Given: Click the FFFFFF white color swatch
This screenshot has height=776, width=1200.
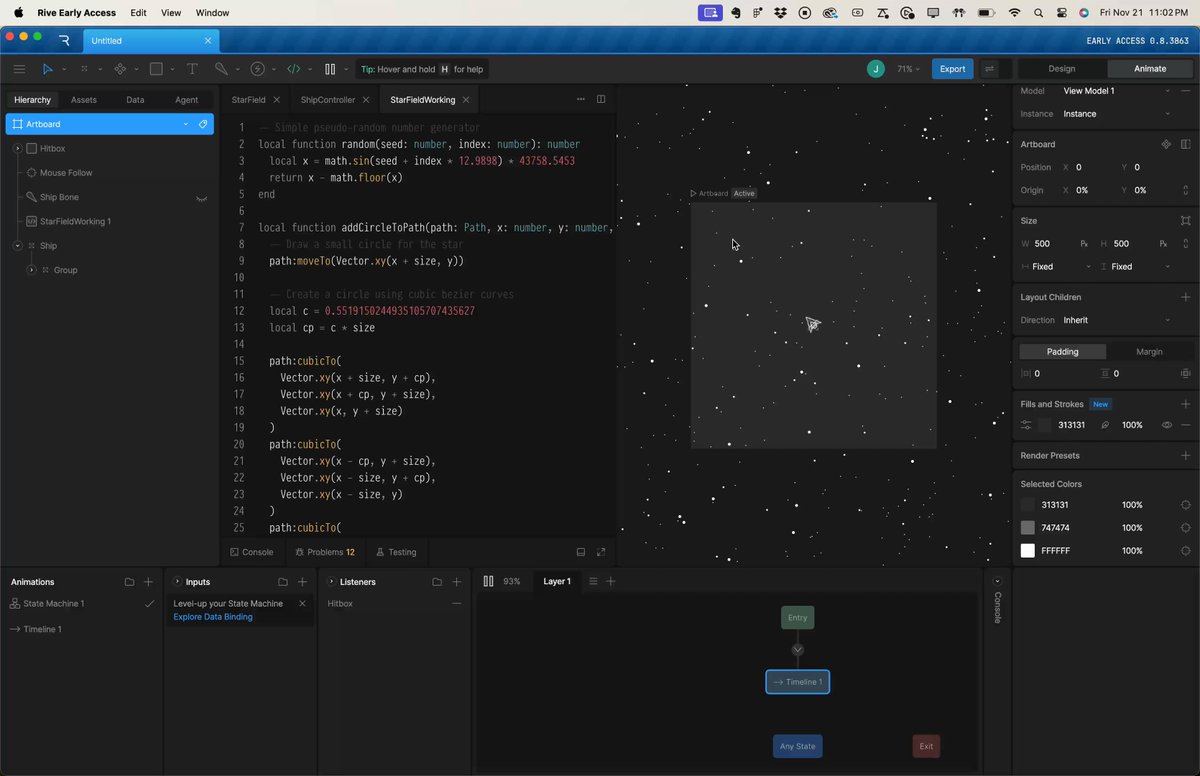Looking at the screenshot, I should (x=1028, y=551).
